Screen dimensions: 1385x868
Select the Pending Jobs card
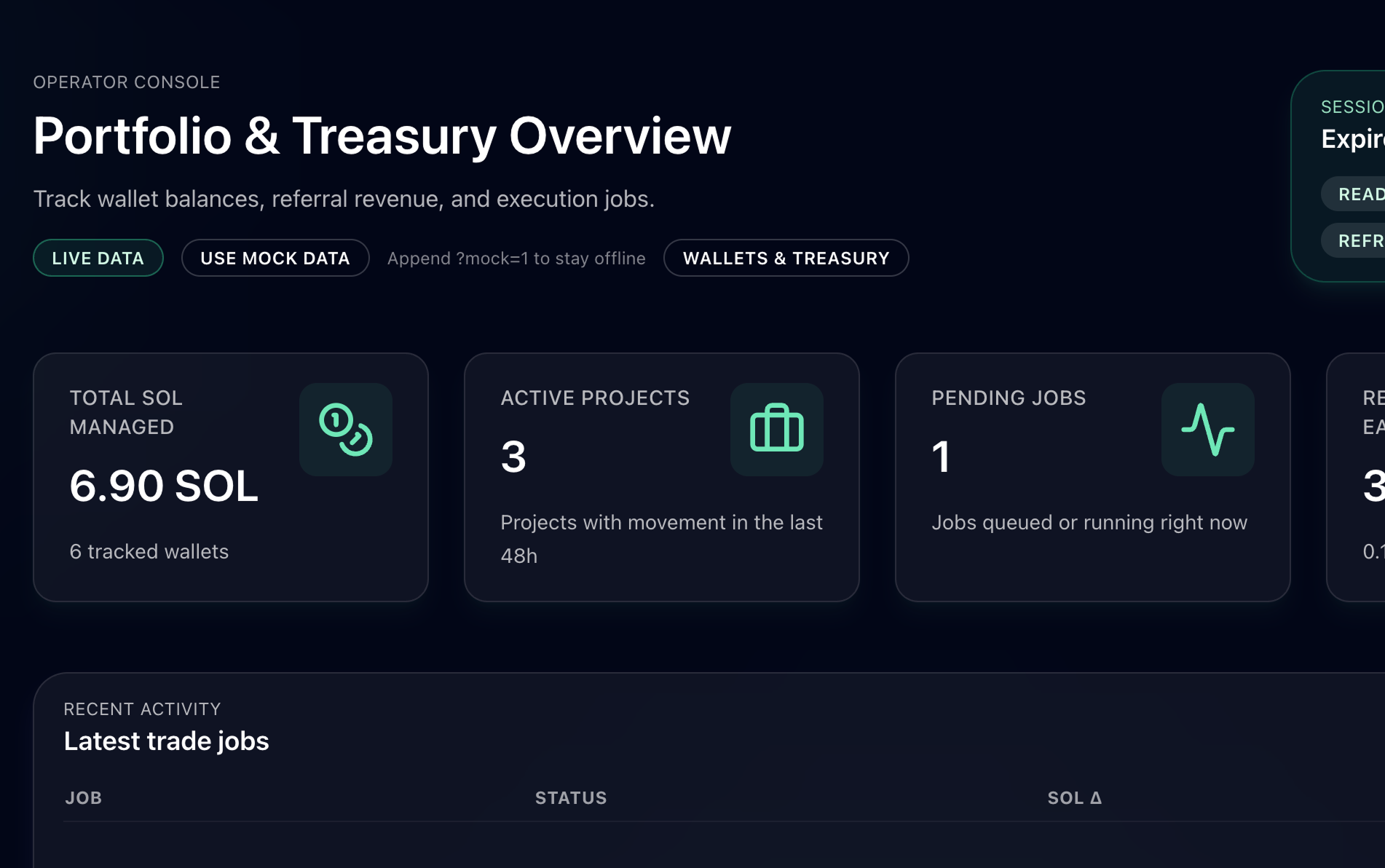tap(1093, 478)
